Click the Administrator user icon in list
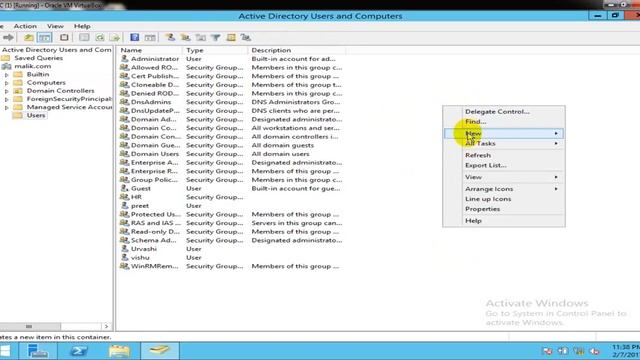The image size is (640, 360). (x=124, y=59)
